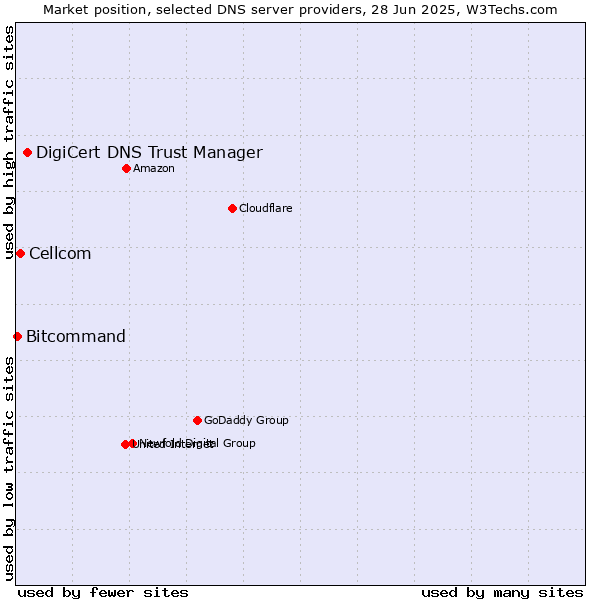This screenshot has width=600, height=600.
Task: Click the Cellcom red data point
Action: pos(21,254)
